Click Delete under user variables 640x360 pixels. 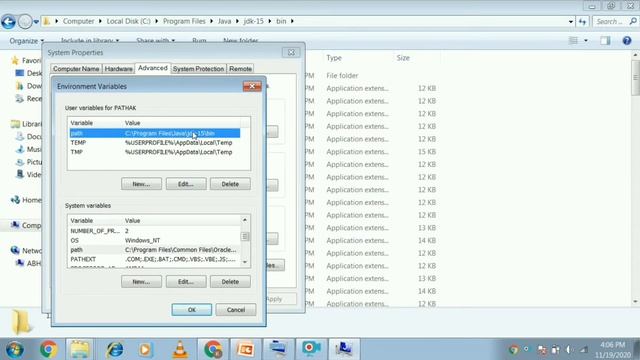point(230,184)
